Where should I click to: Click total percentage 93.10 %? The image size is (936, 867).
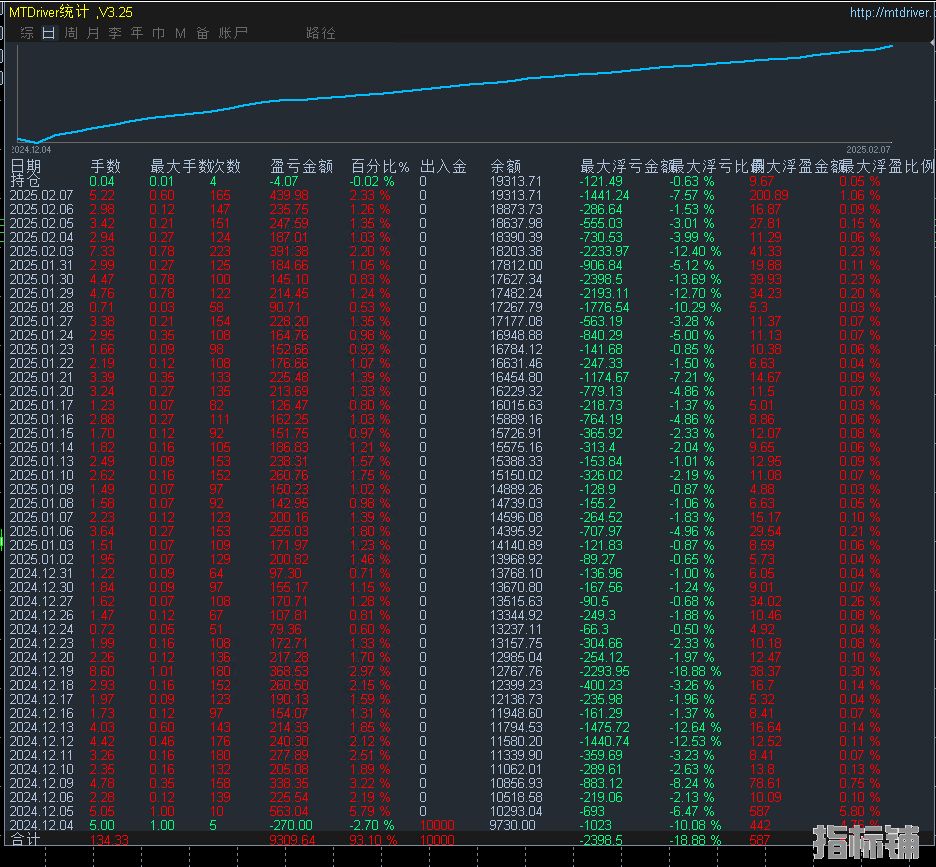click(374, 840)
